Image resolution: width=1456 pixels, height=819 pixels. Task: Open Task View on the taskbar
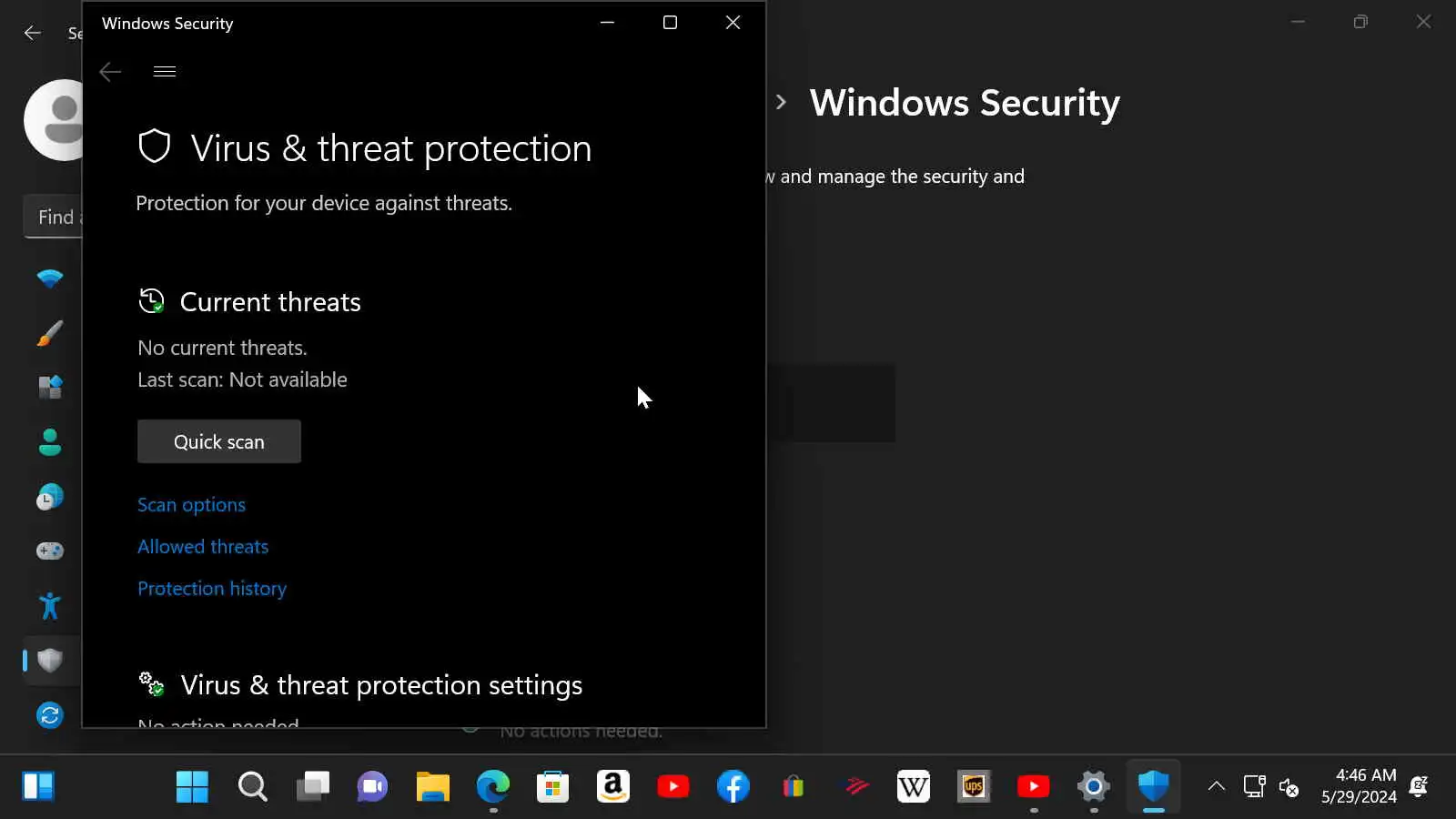pos(312,786)
